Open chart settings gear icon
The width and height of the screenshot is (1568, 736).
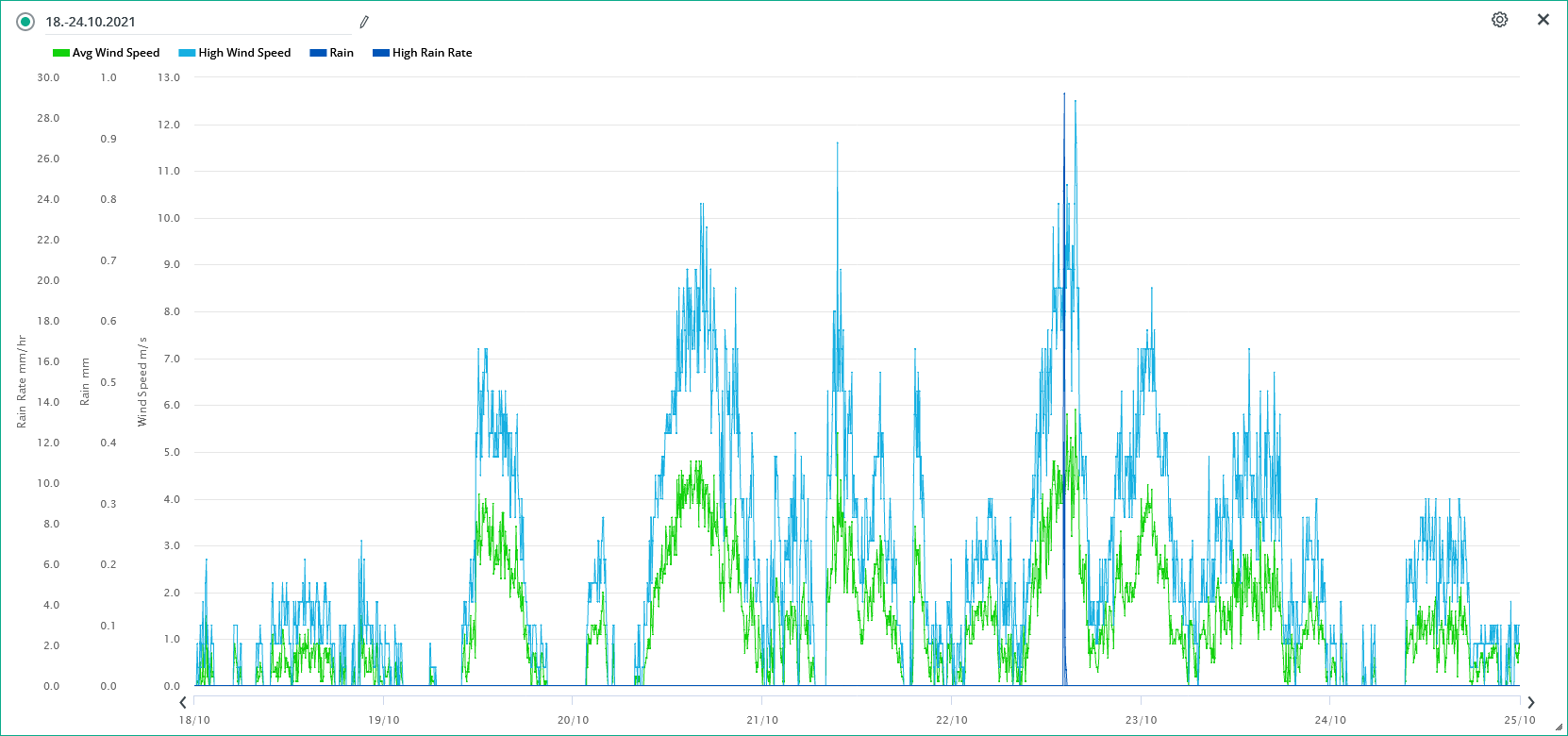(1499, 20)
